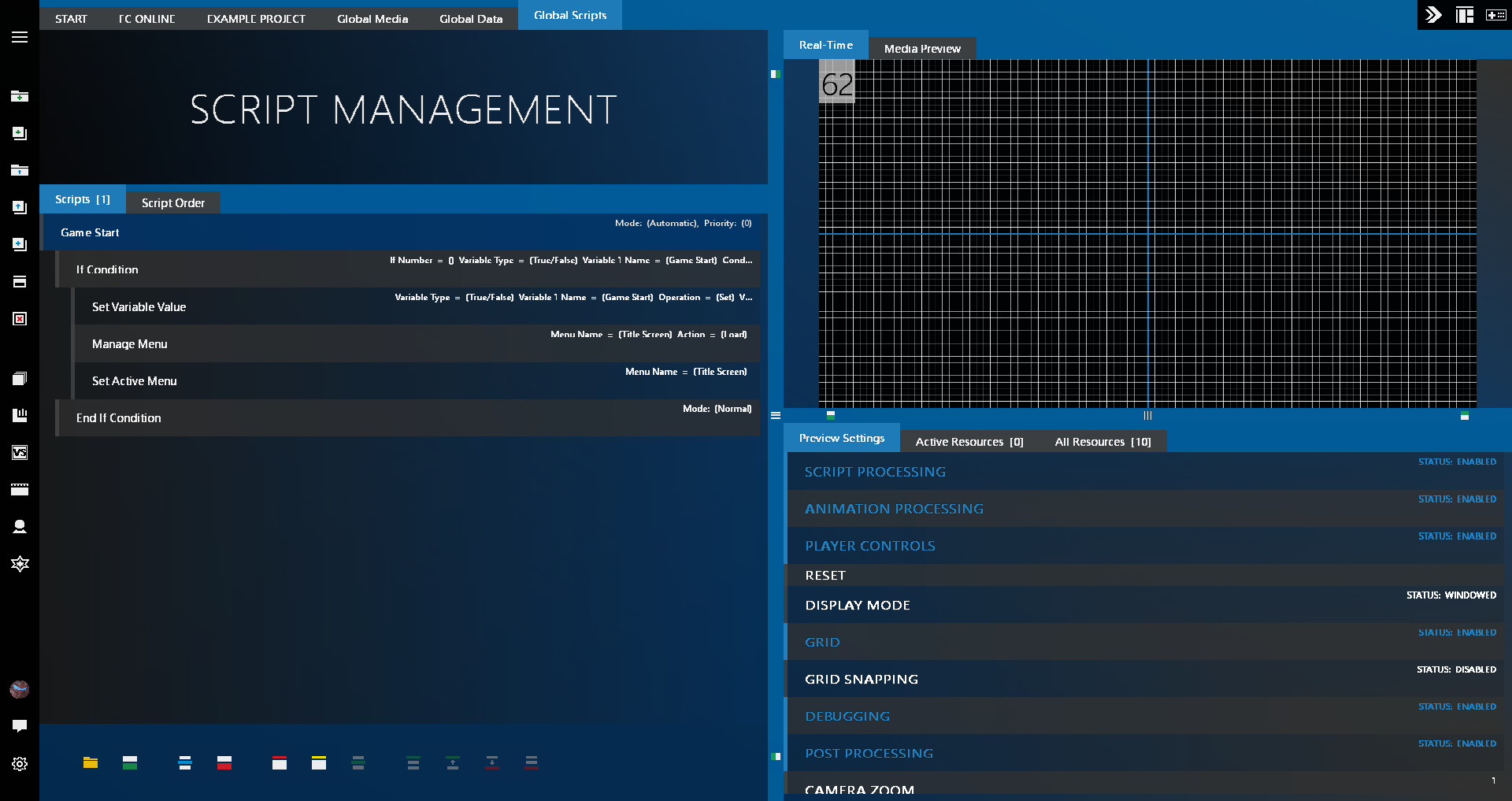
Task: Click the yellow folder icon in the script toolbar
Action: (91, 762)
